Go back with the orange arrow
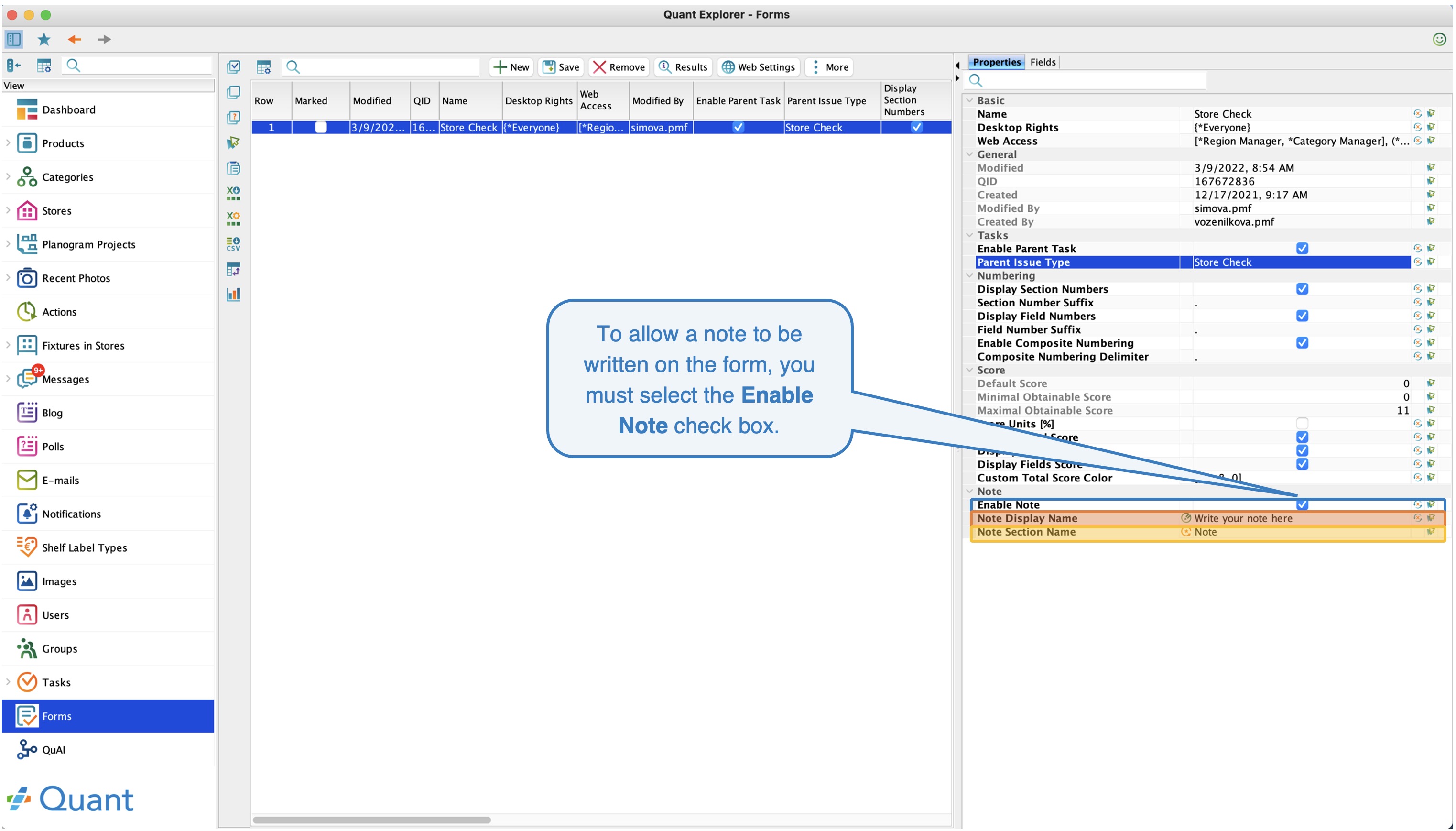 tap(74, 39)
